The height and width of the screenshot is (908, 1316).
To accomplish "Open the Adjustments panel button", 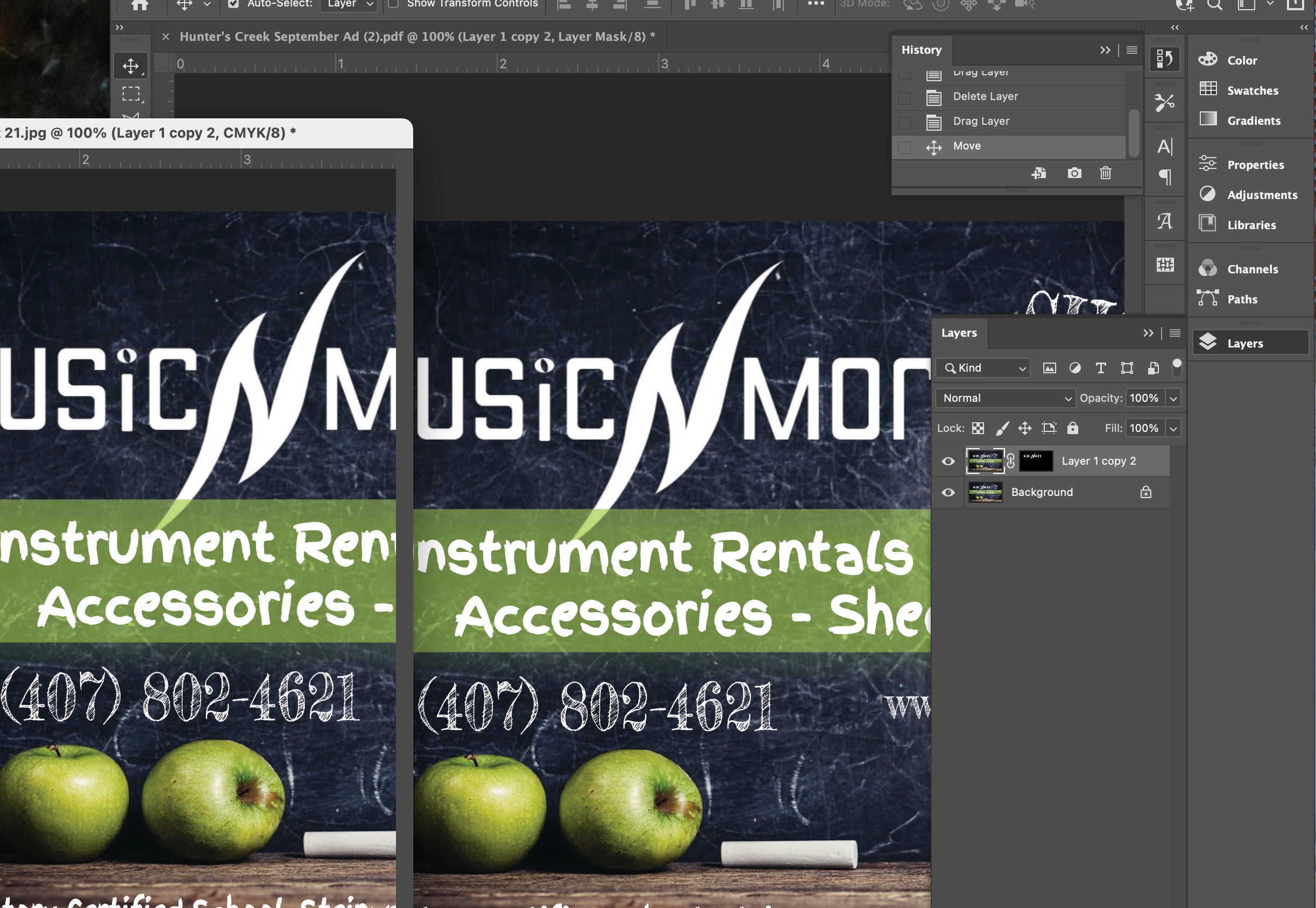I will point(1261,195).
